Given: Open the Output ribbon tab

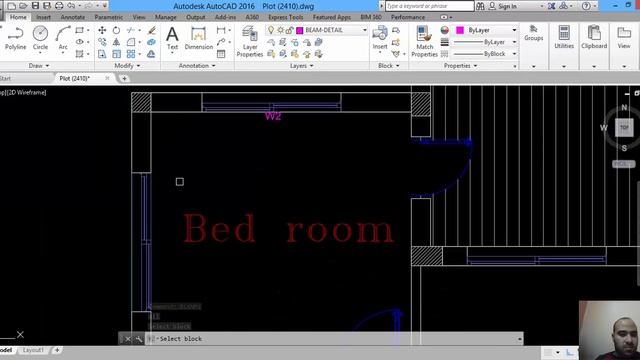Looking at the screenshot, I should coord(196,17).
